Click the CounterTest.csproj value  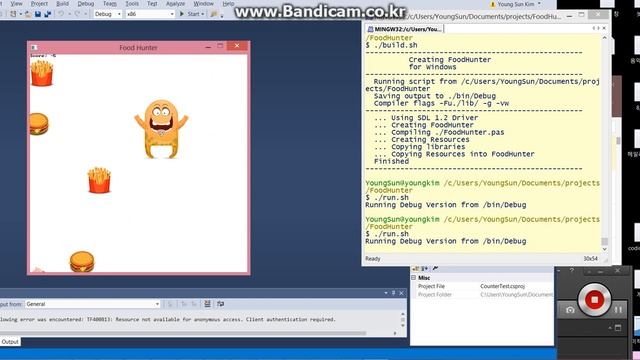(x=502, y=286)
